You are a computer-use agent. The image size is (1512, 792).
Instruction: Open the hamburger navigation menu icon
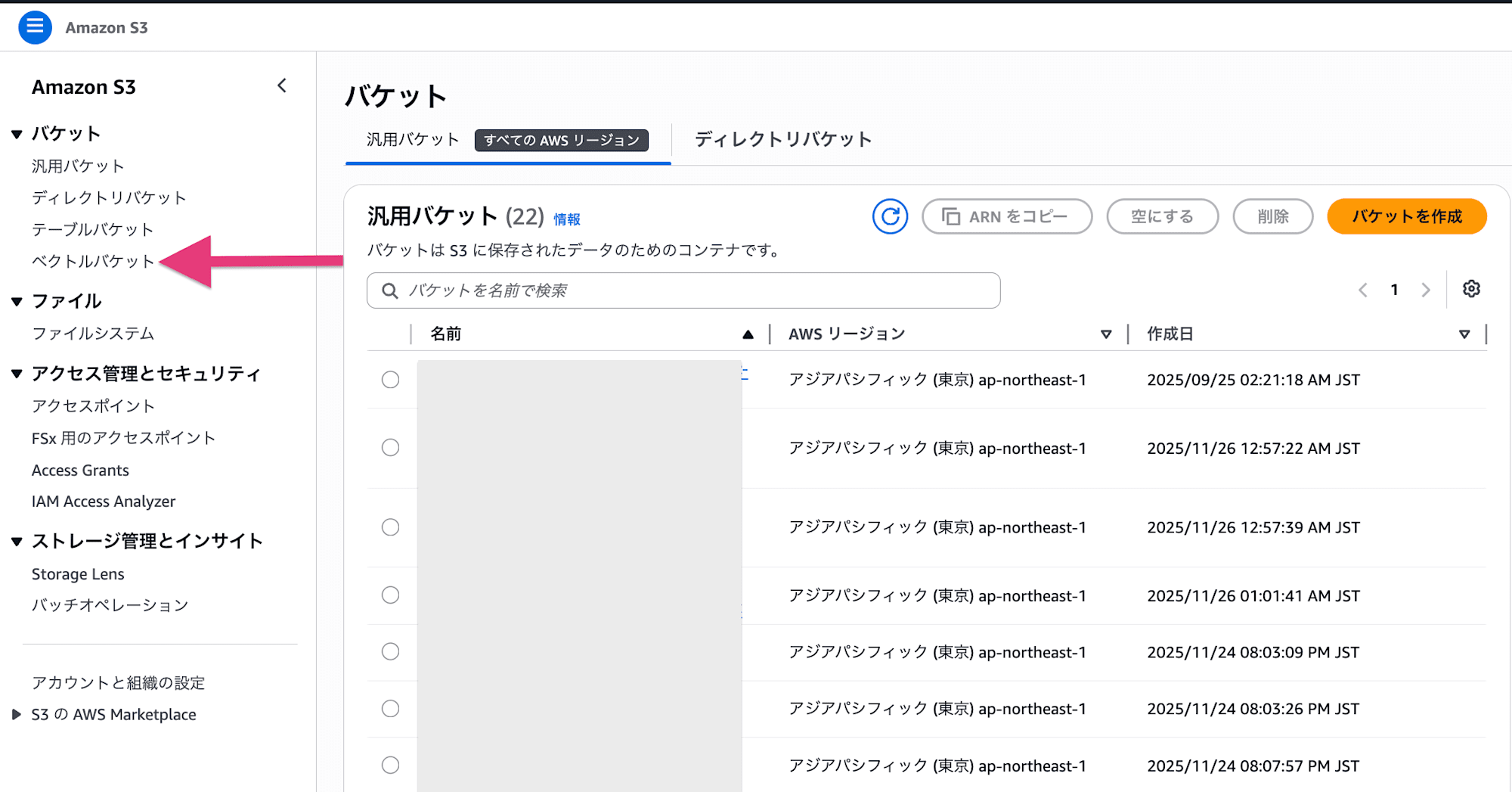pos(35,27)
